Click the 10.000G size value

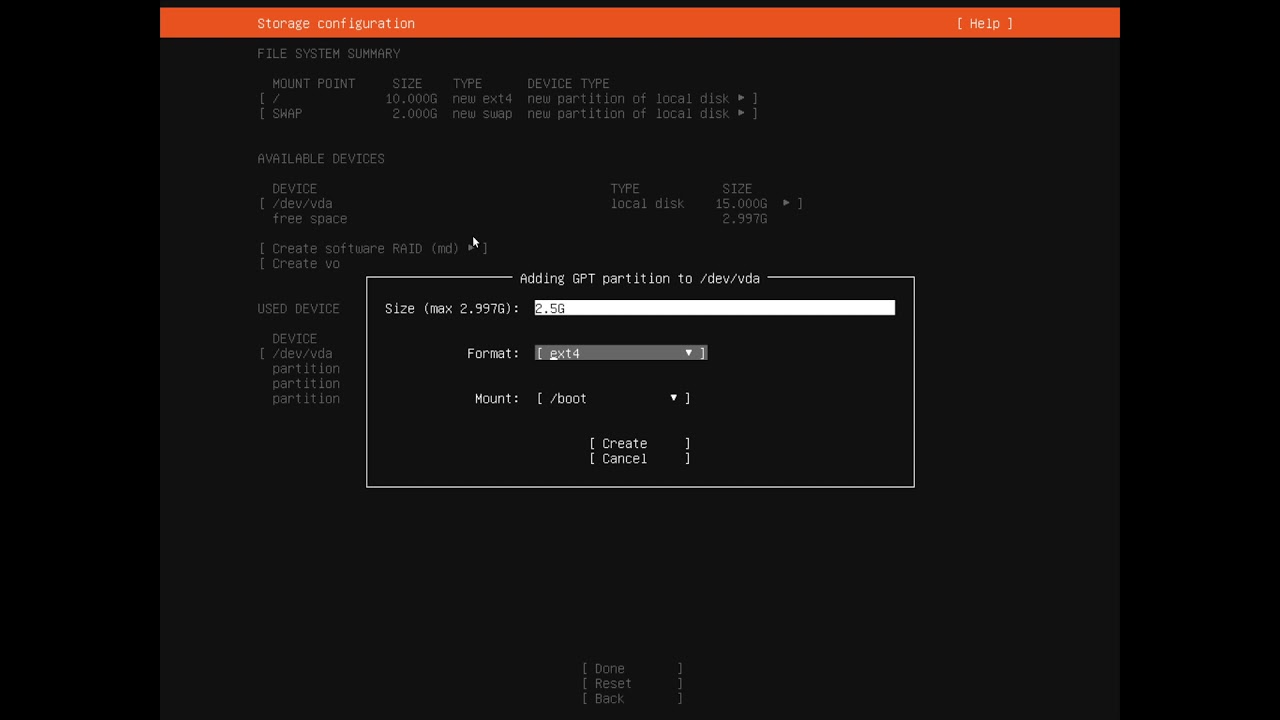(x=411, y=98)
